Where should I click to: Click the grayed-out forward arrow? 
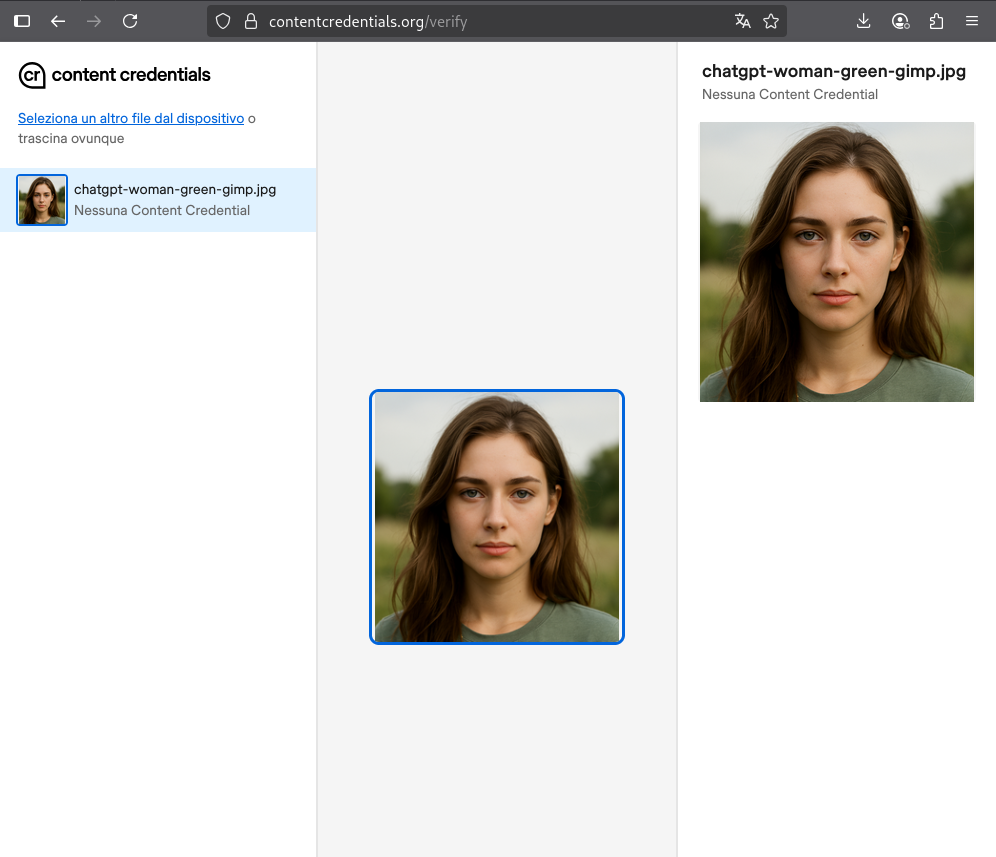[94, 21]
